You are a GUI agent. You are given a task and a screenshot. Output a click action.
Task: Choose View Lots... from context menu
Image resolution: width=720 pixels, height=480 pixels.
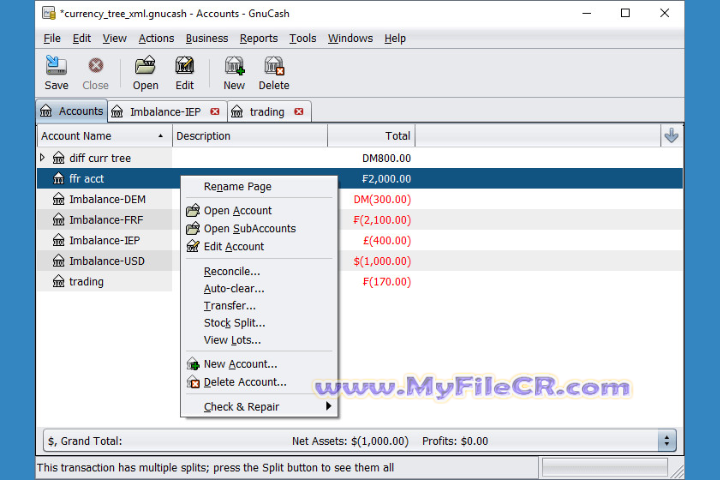click(x=232, y=340)
